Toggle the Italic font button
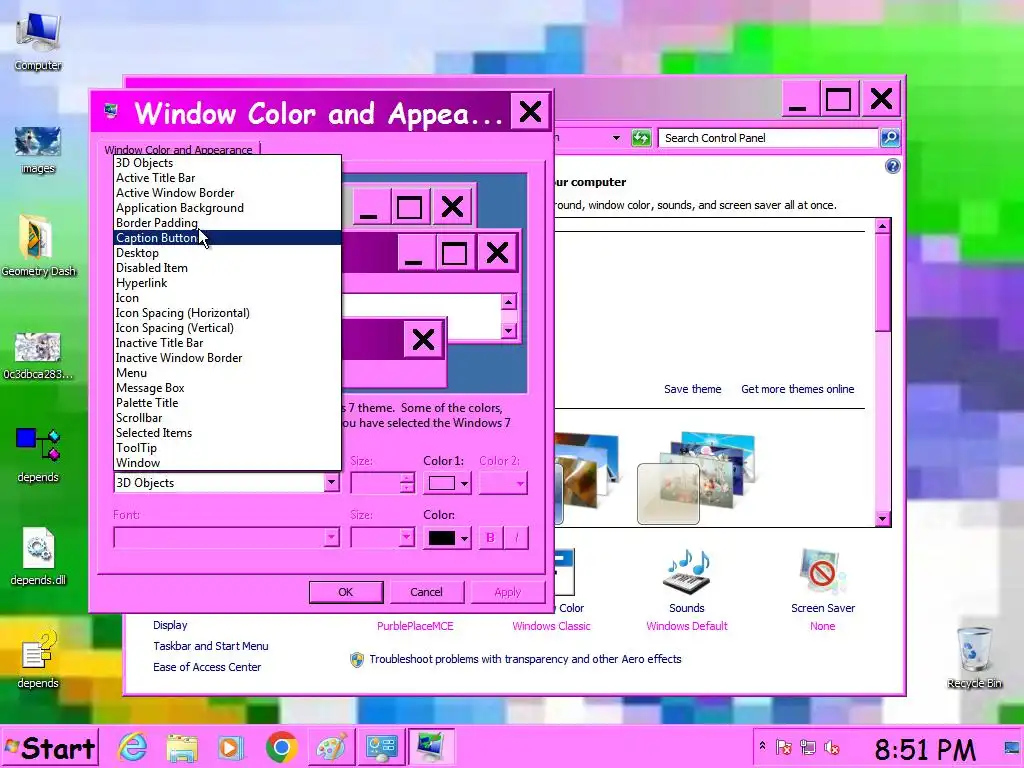Screen dimensions: 1024x768 pos(516,537)
